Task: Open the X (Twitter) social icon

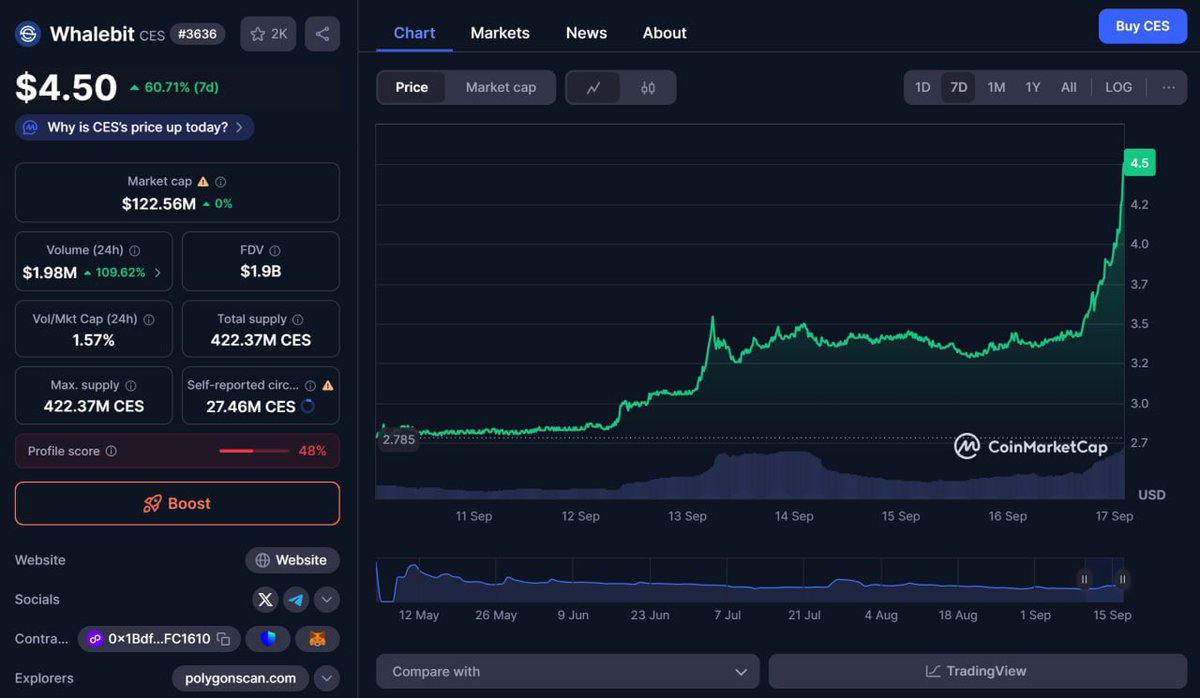Action: click(x=265, y=600)
